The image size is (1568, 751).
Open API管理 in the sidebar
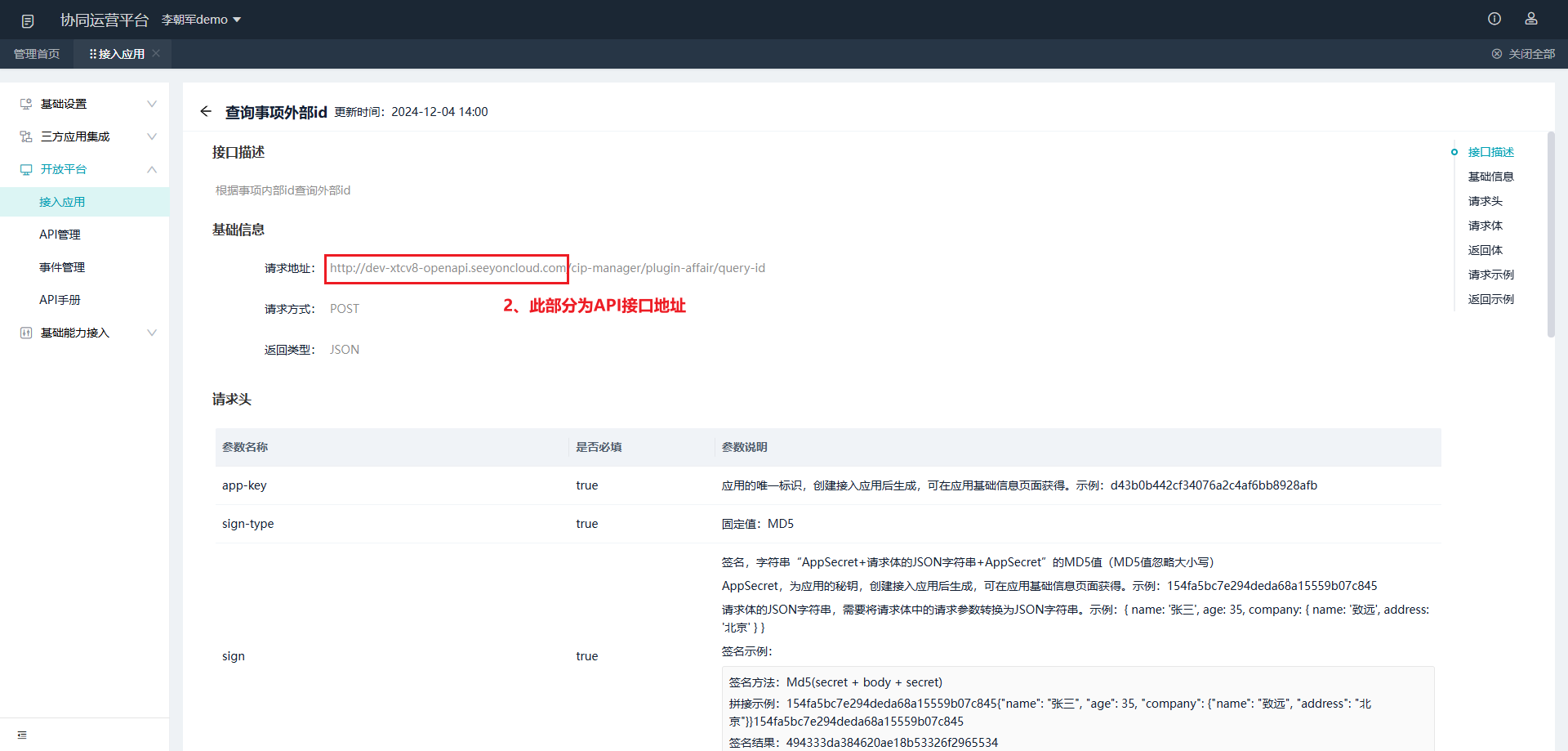point(60,235)
